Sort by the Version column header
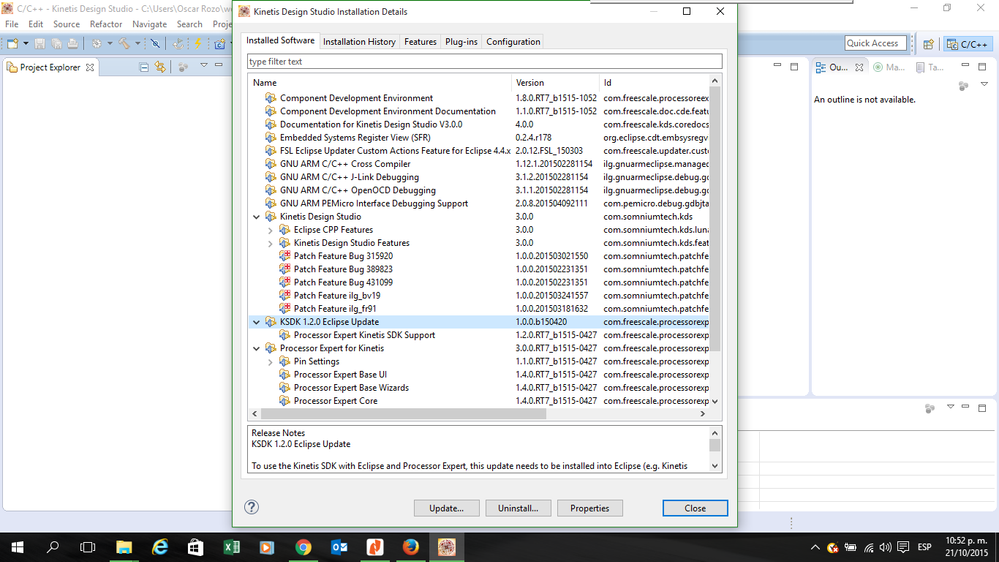Screen dimensions: 999x562 [555, 82]
